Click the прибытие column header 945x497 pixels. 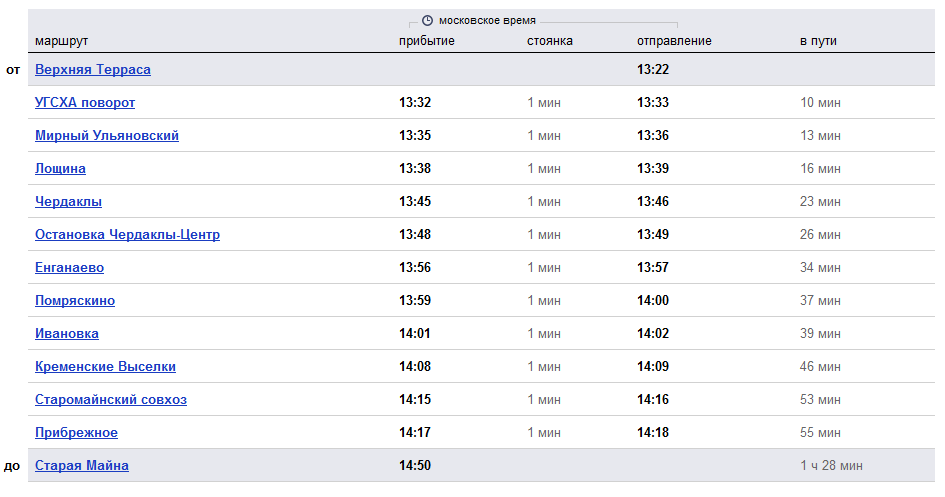427,41
